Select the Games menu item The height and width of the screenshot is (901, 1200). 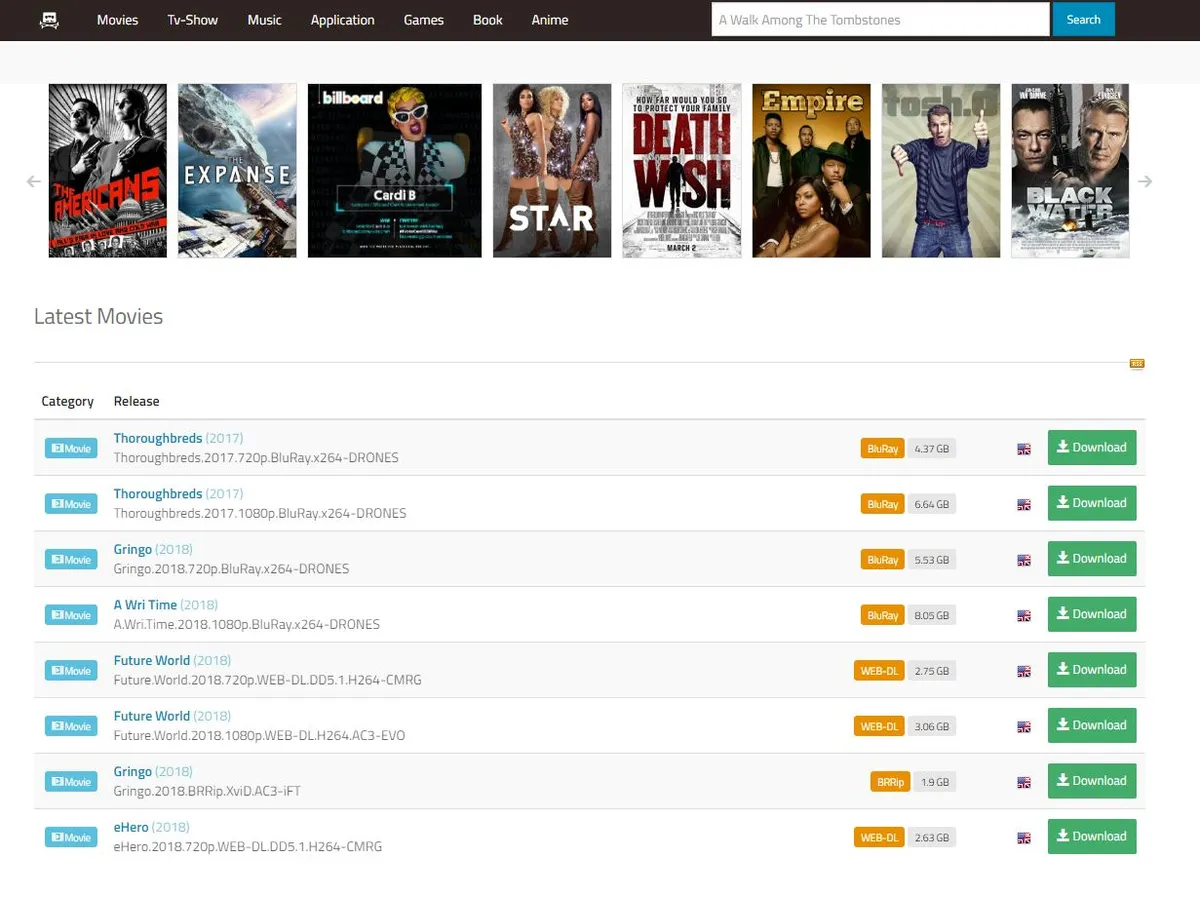[423, 19]
